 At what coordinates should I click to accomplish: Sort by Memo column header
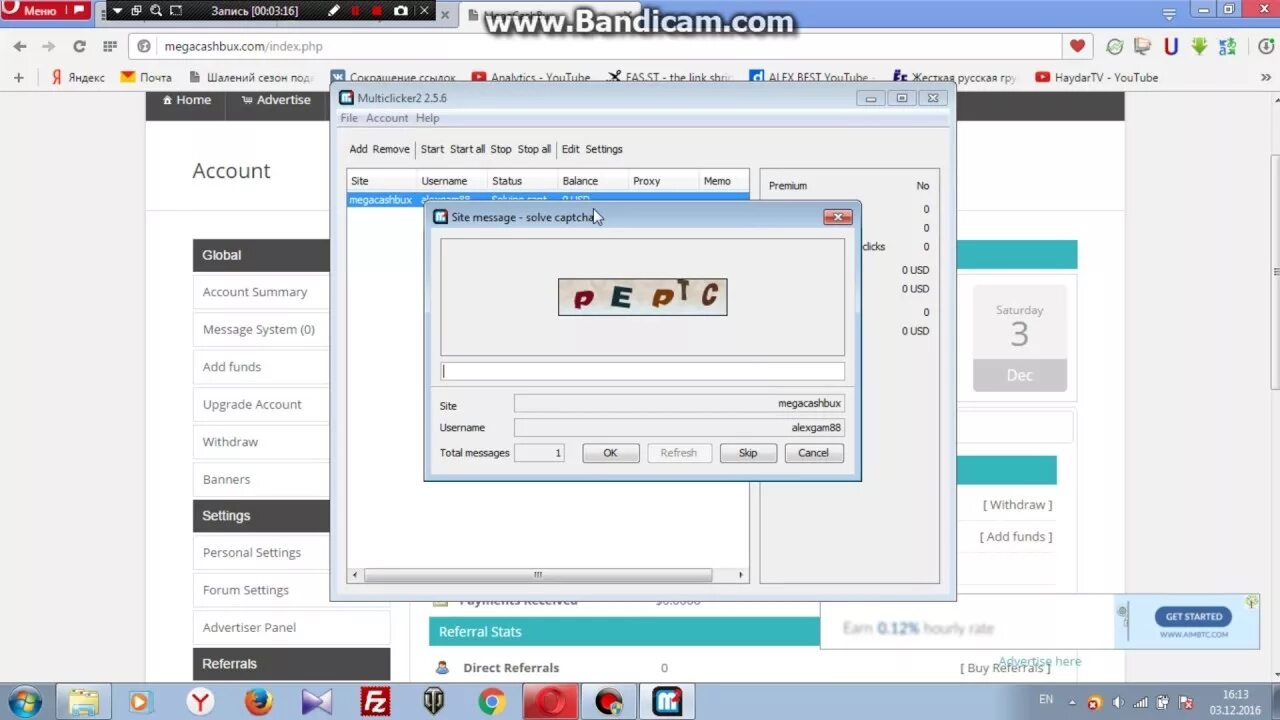723,181
